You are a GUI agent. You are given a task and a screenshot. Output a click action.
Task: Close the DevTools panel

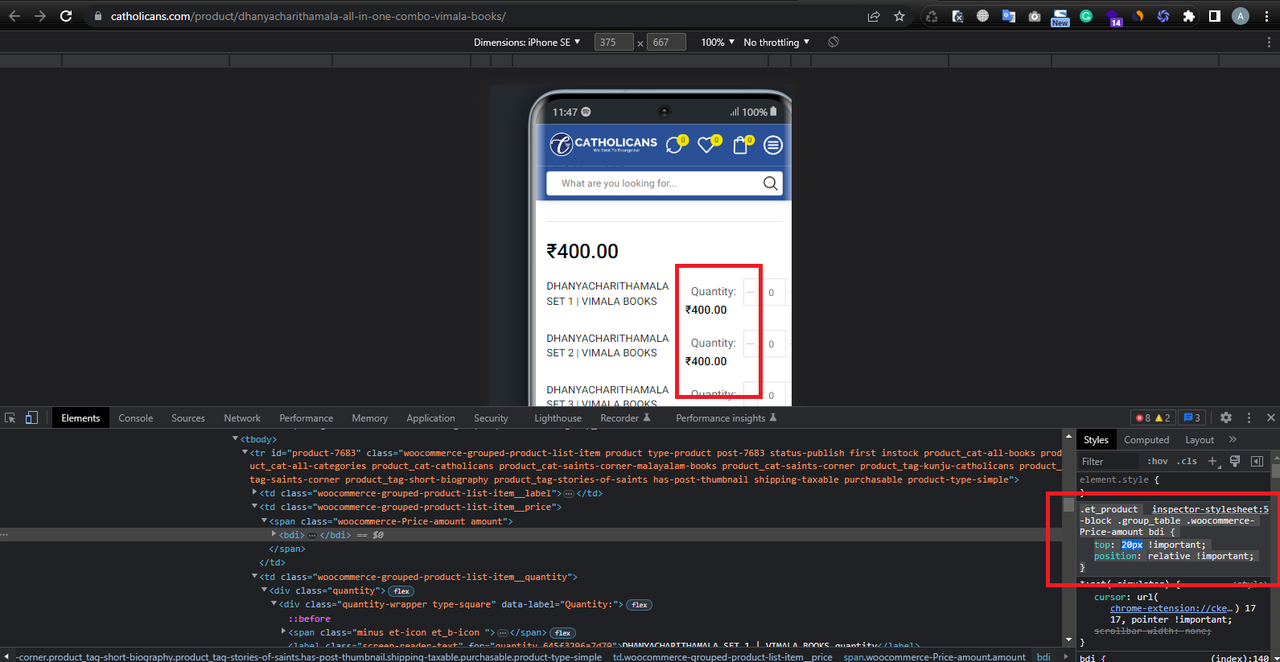click(x=1271, y=418)
